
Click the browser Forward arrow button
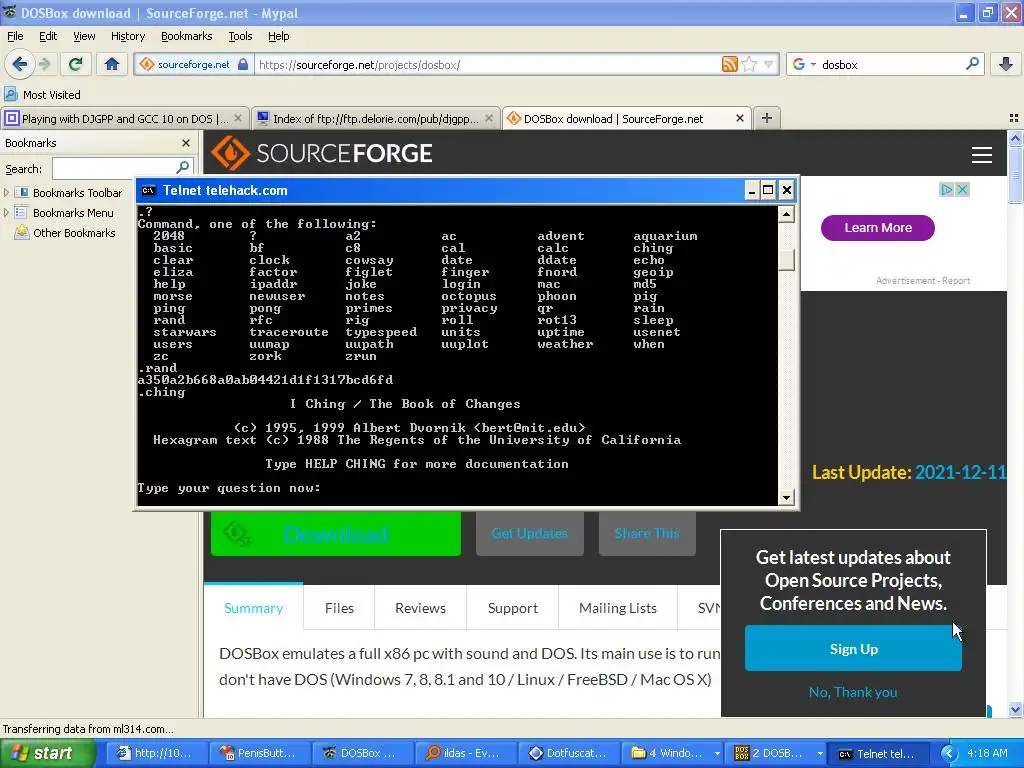(44, 64)
